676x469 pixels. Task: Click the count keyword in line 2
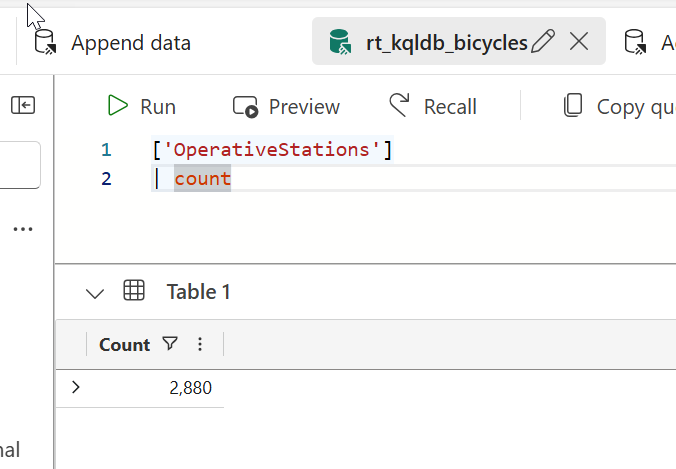(x=202, y=179)
